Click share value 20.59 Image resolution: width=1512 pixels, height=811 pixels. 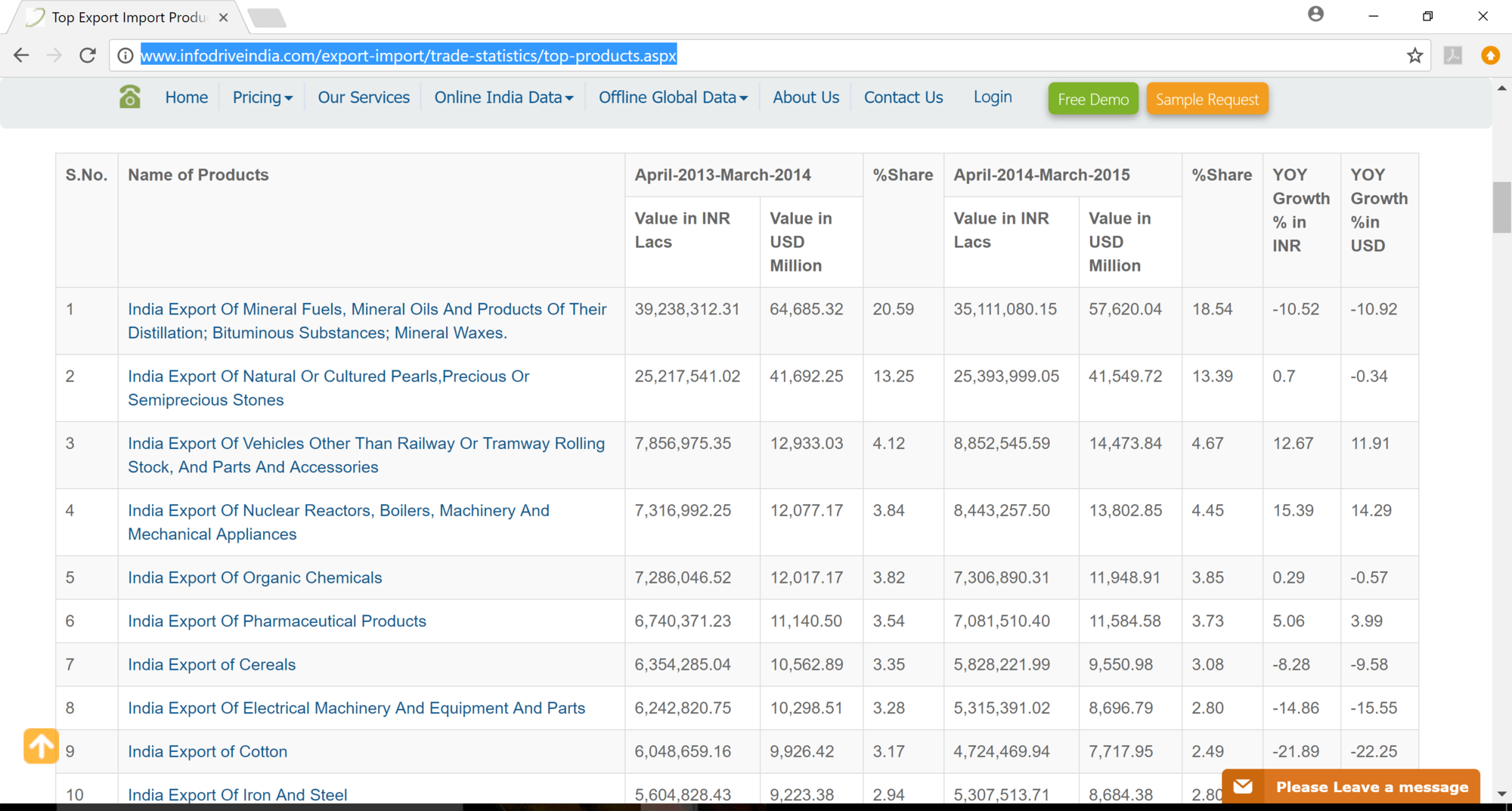coord(893,309)
